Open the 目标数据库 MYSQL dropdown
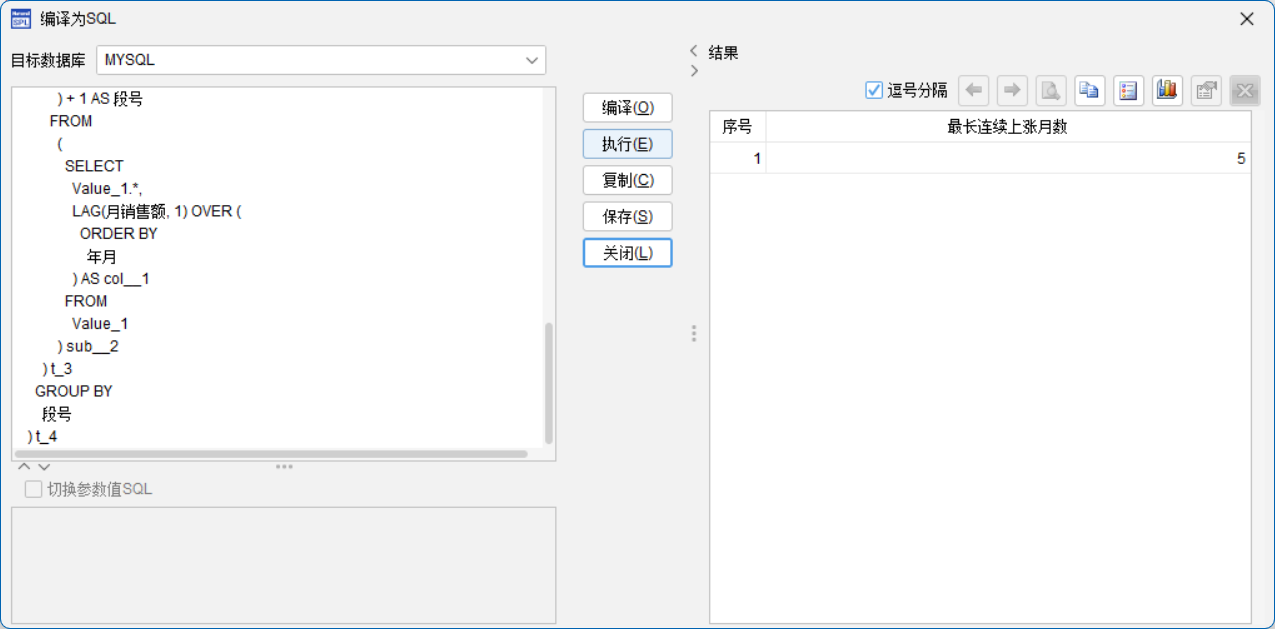This screenshot has width=1275, height=629. point(321,60)
